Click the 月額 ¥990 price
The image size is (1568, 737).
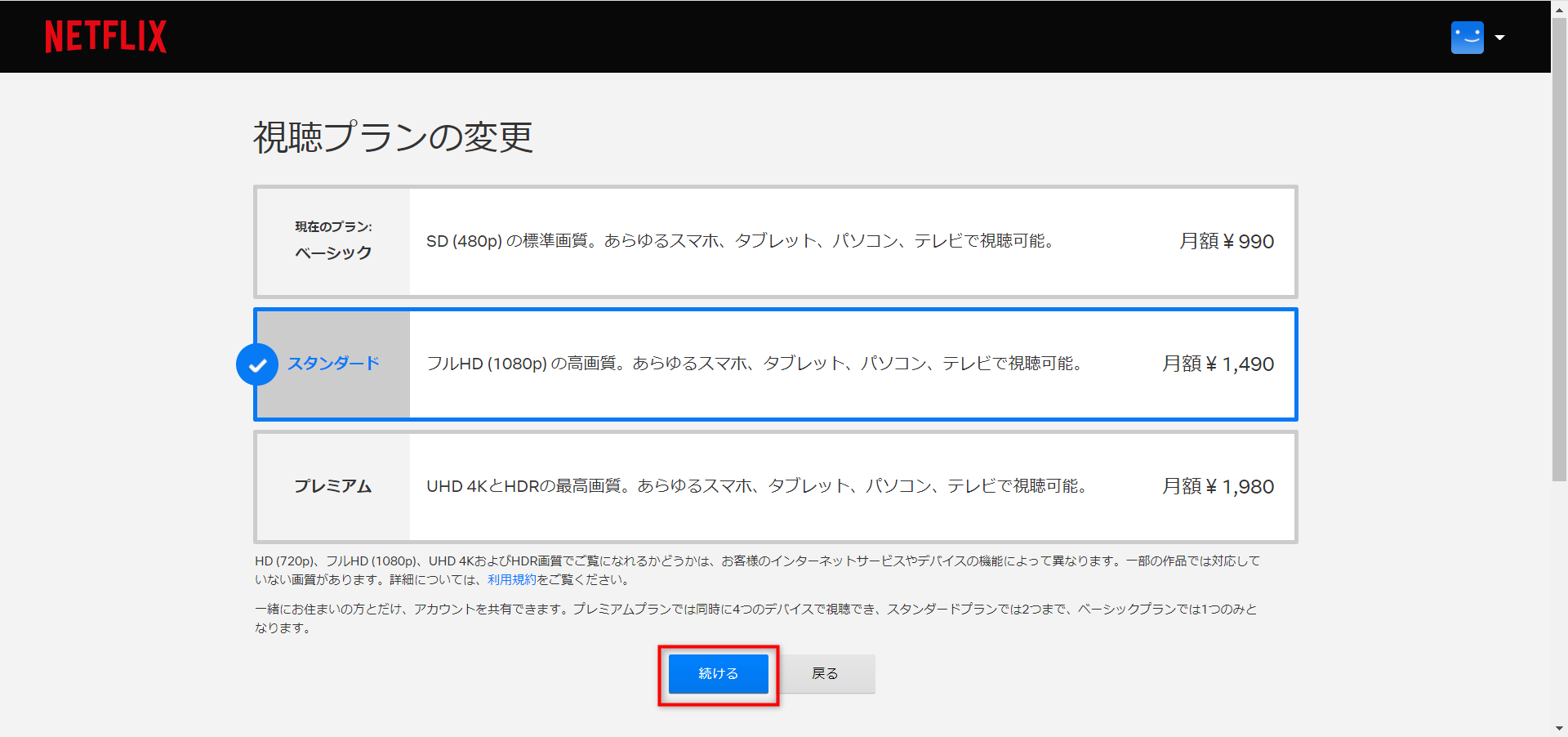(1226, 241)
